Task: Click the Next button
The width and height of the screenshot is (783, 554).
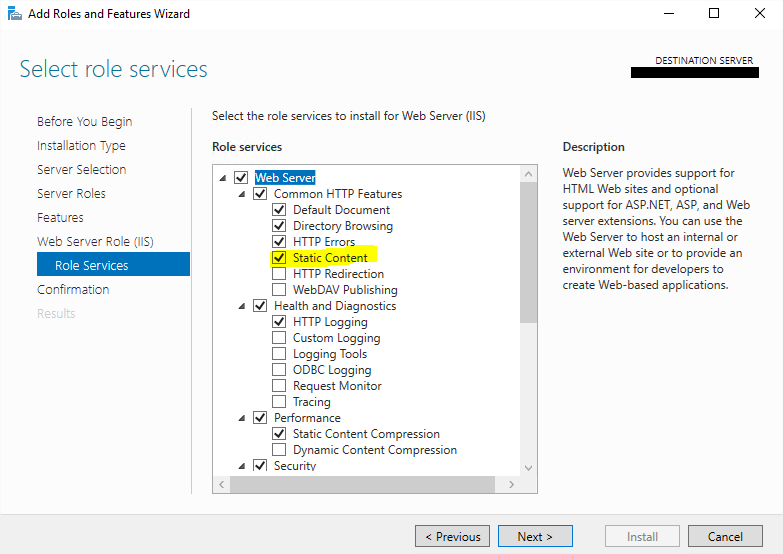Action: pyautogui.click(x=535, y=536)
